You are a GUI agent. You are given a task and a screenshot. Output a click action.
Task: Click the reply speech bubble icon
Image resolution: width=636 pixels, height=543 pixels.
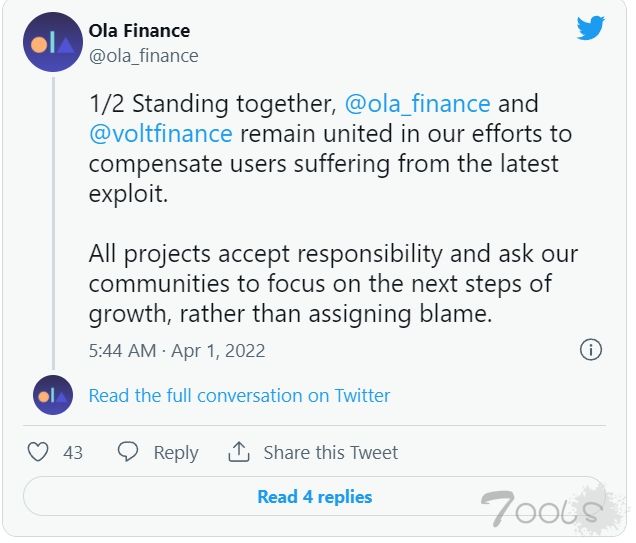128,452
